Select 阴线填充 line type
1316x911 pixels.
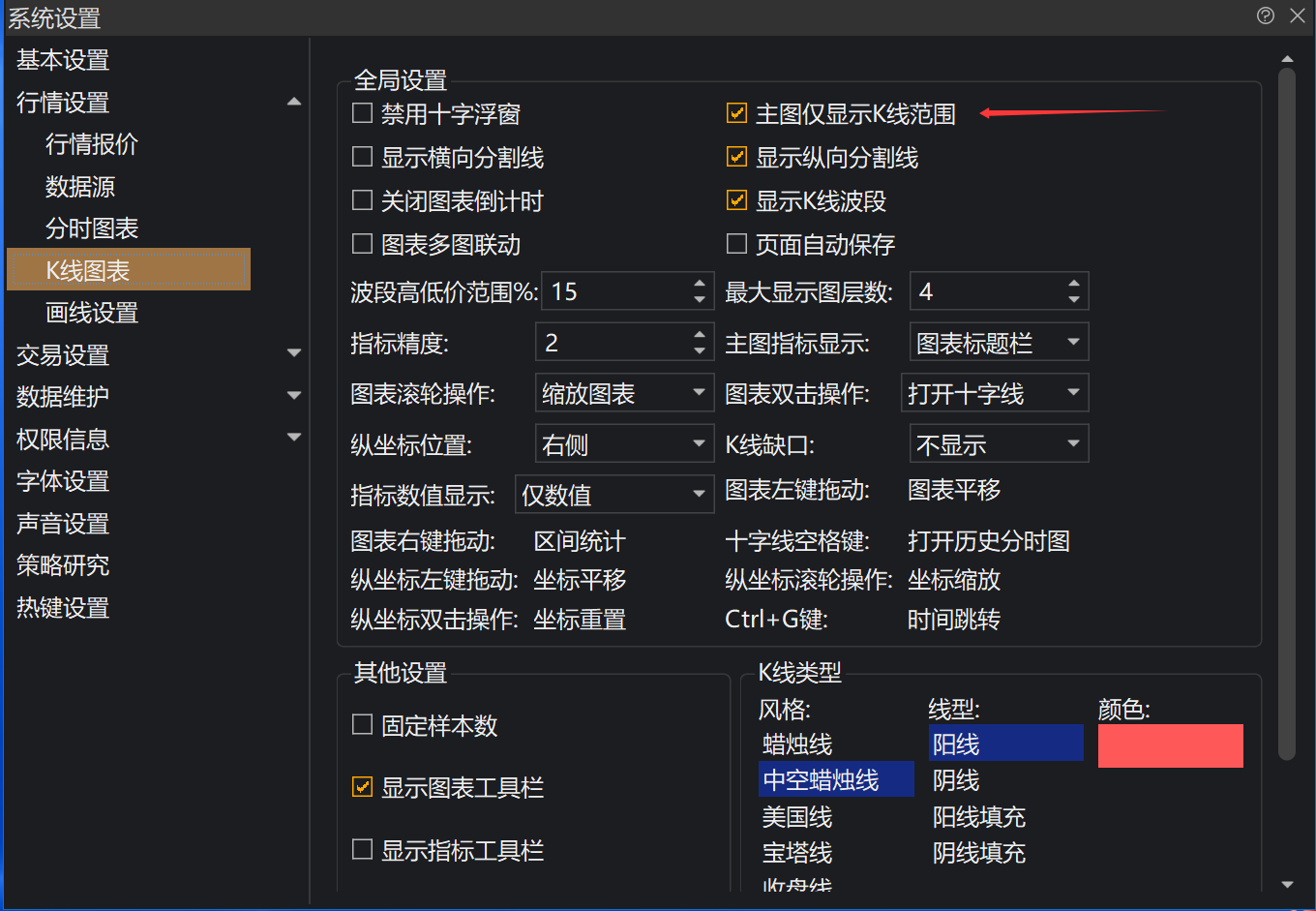978,853
